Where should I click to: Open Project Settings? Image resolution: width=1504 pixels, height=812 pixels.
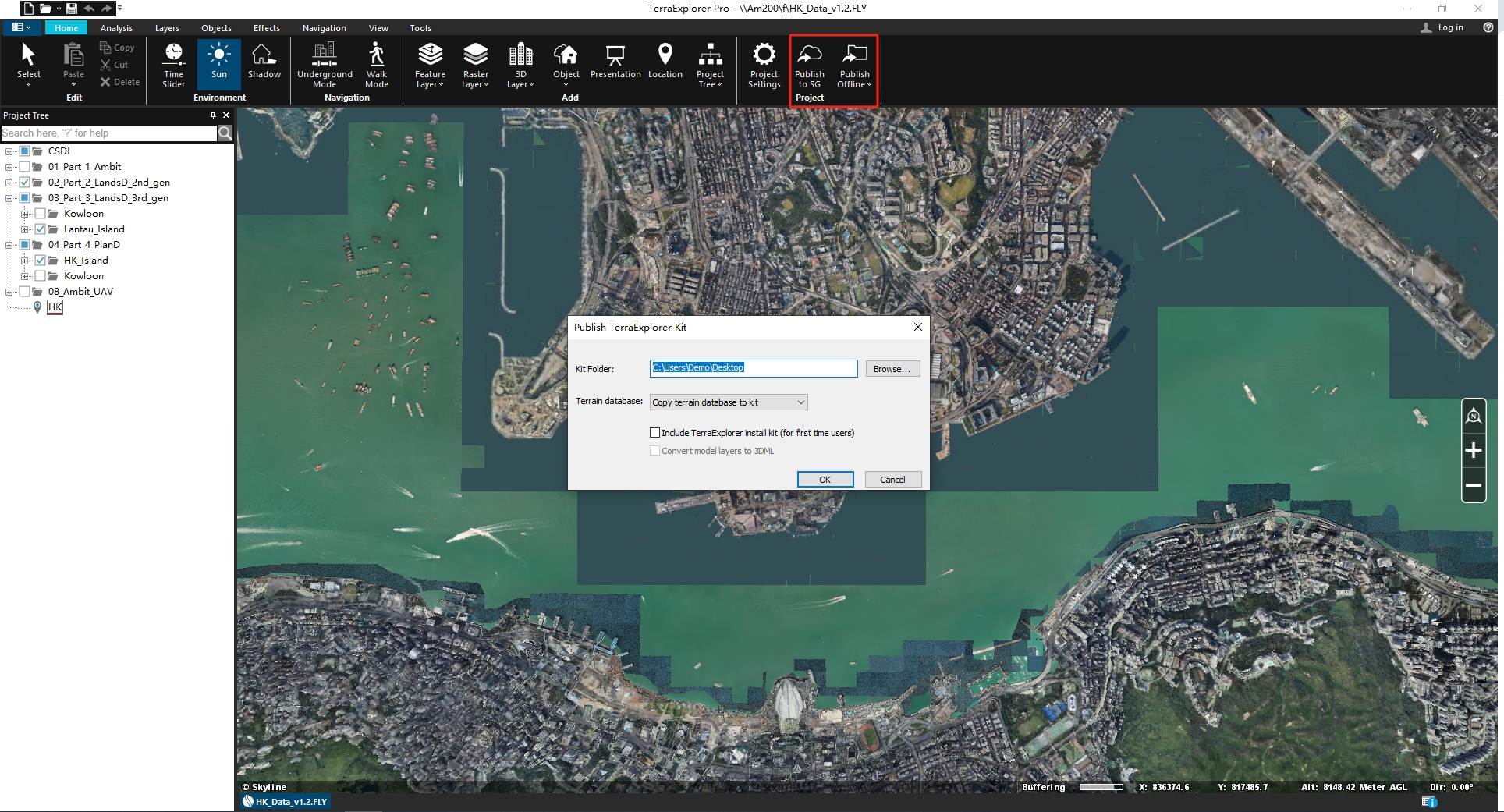(764, 65)
